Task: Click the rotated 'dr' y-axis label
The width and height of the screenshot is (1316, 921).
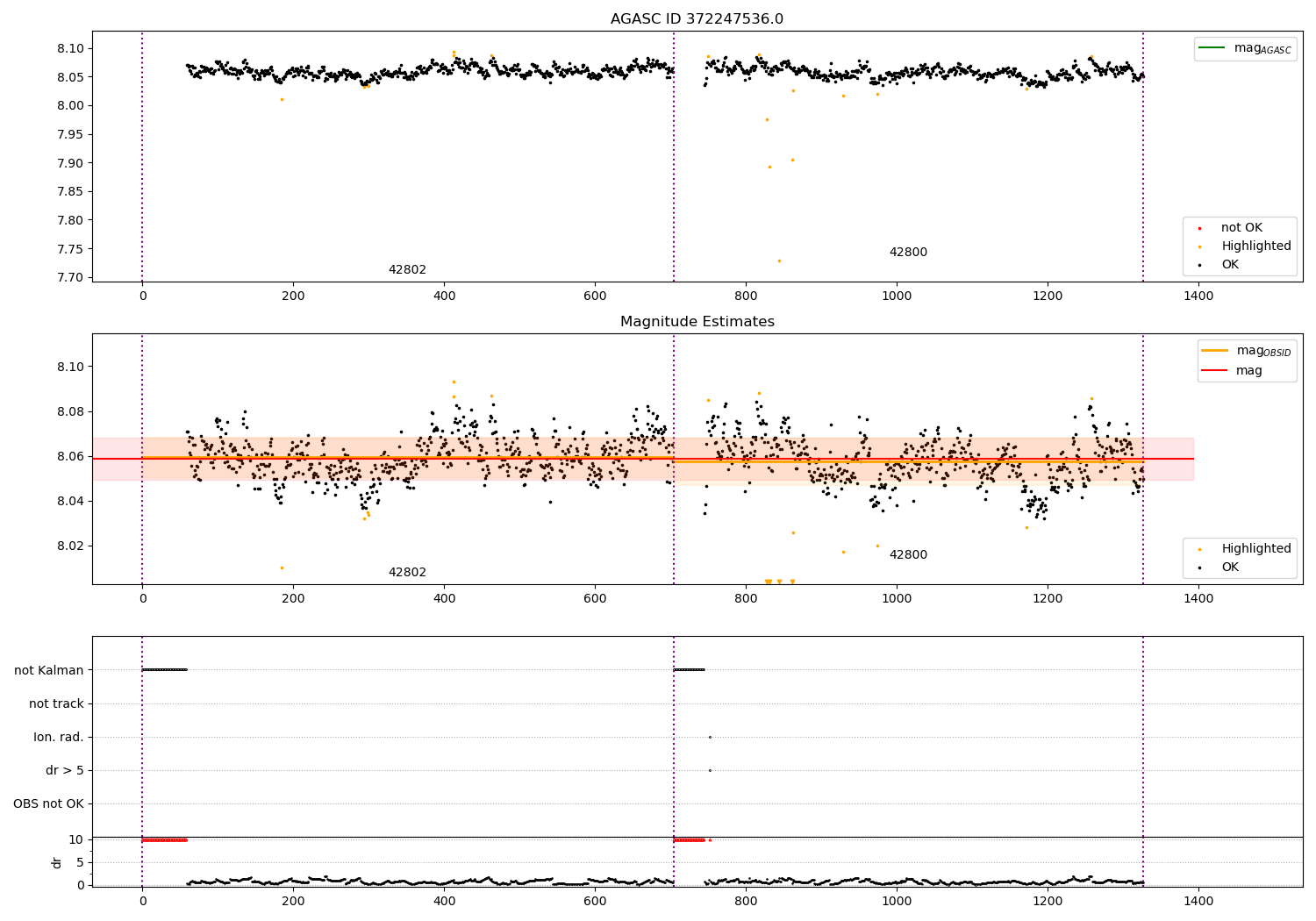Action: click(57, 862)
